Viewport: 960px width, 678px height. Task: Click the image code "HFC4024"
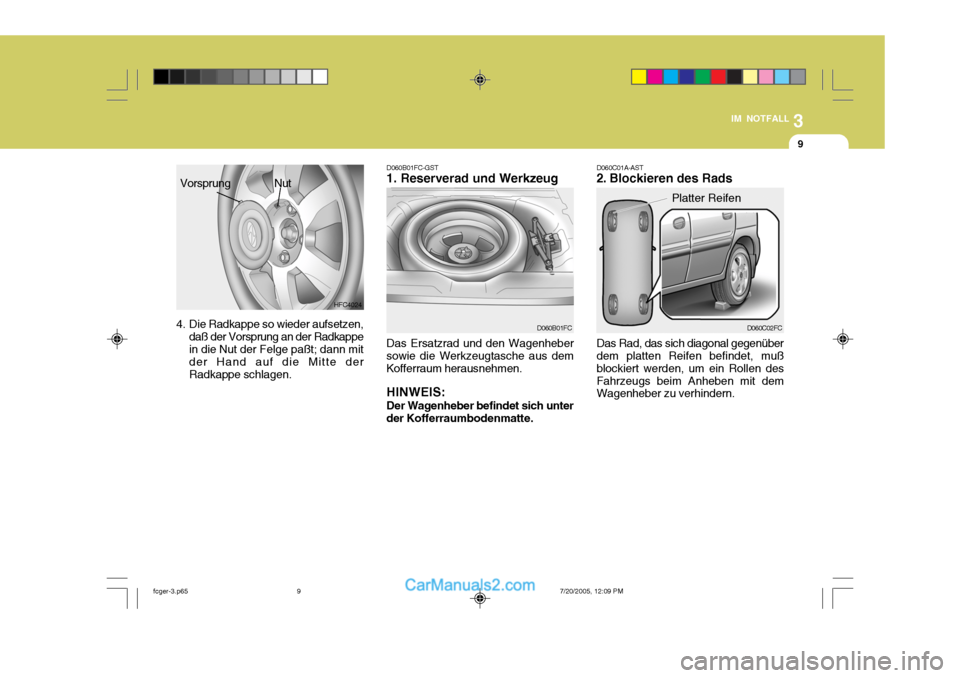point(348,305)
